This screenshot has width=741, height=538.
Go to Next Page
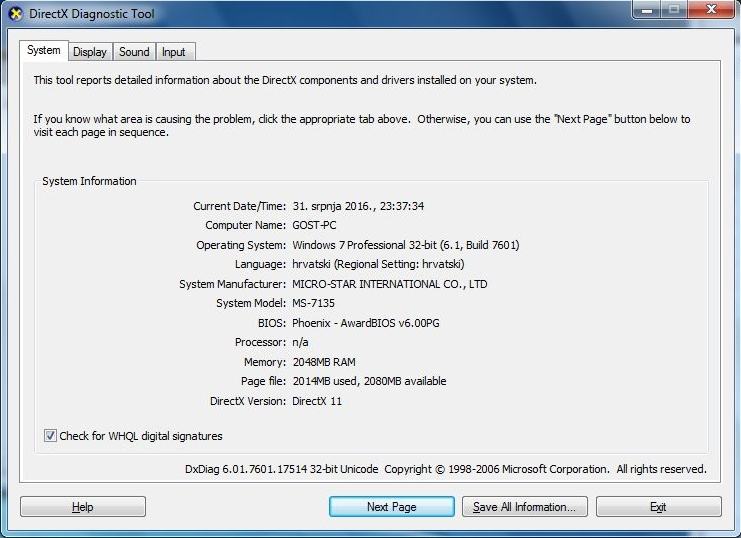[392, 507]
